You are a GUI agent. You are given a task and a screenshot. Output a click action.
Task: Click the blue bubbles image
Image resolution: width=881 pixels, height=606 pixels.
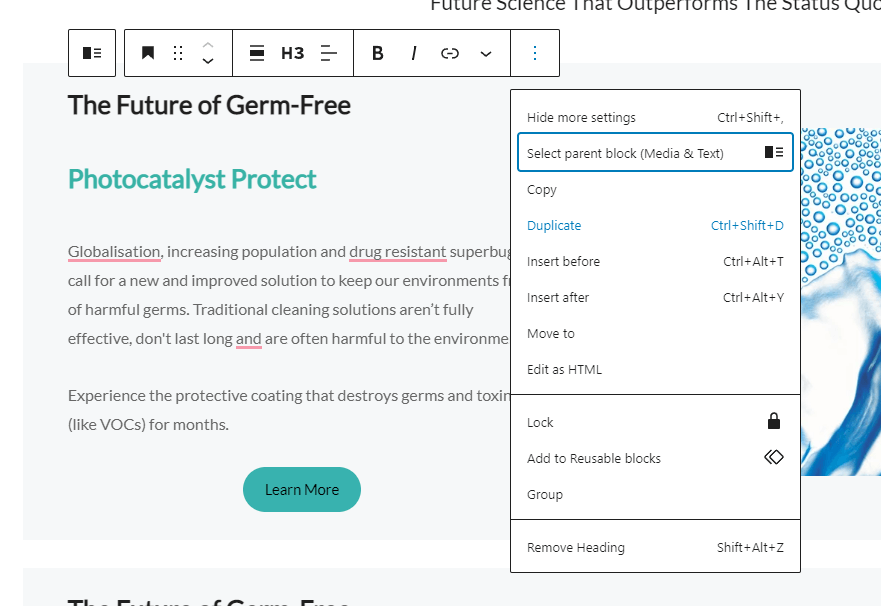pos(841,302)
